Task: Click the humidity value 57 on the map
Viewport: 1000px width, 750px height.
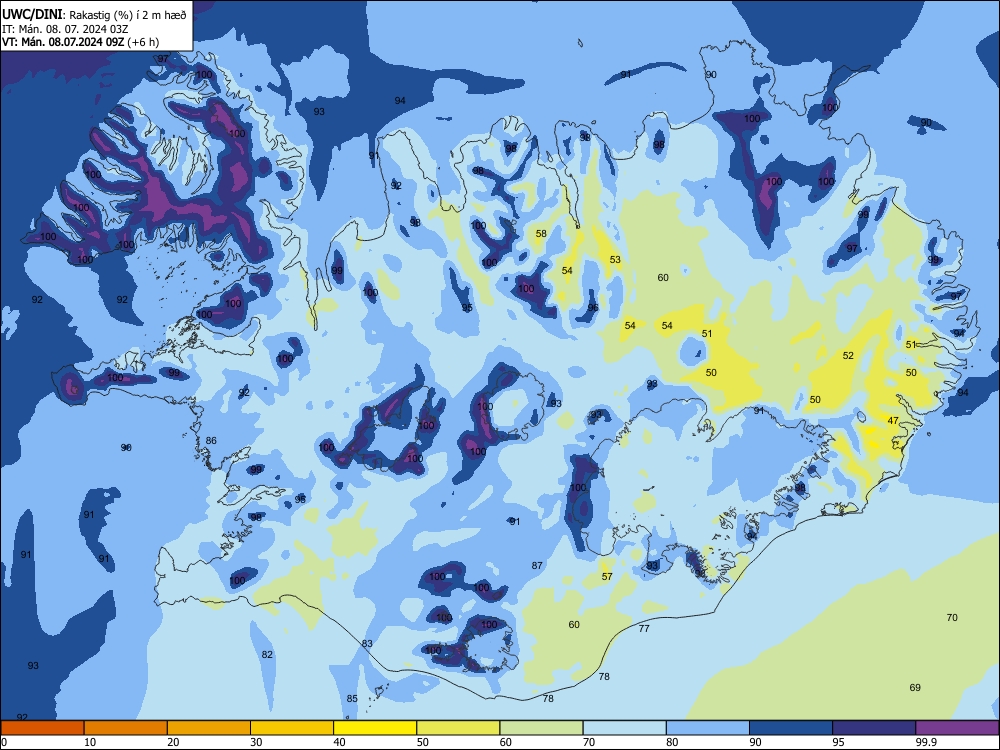Action: coord(607,577)
